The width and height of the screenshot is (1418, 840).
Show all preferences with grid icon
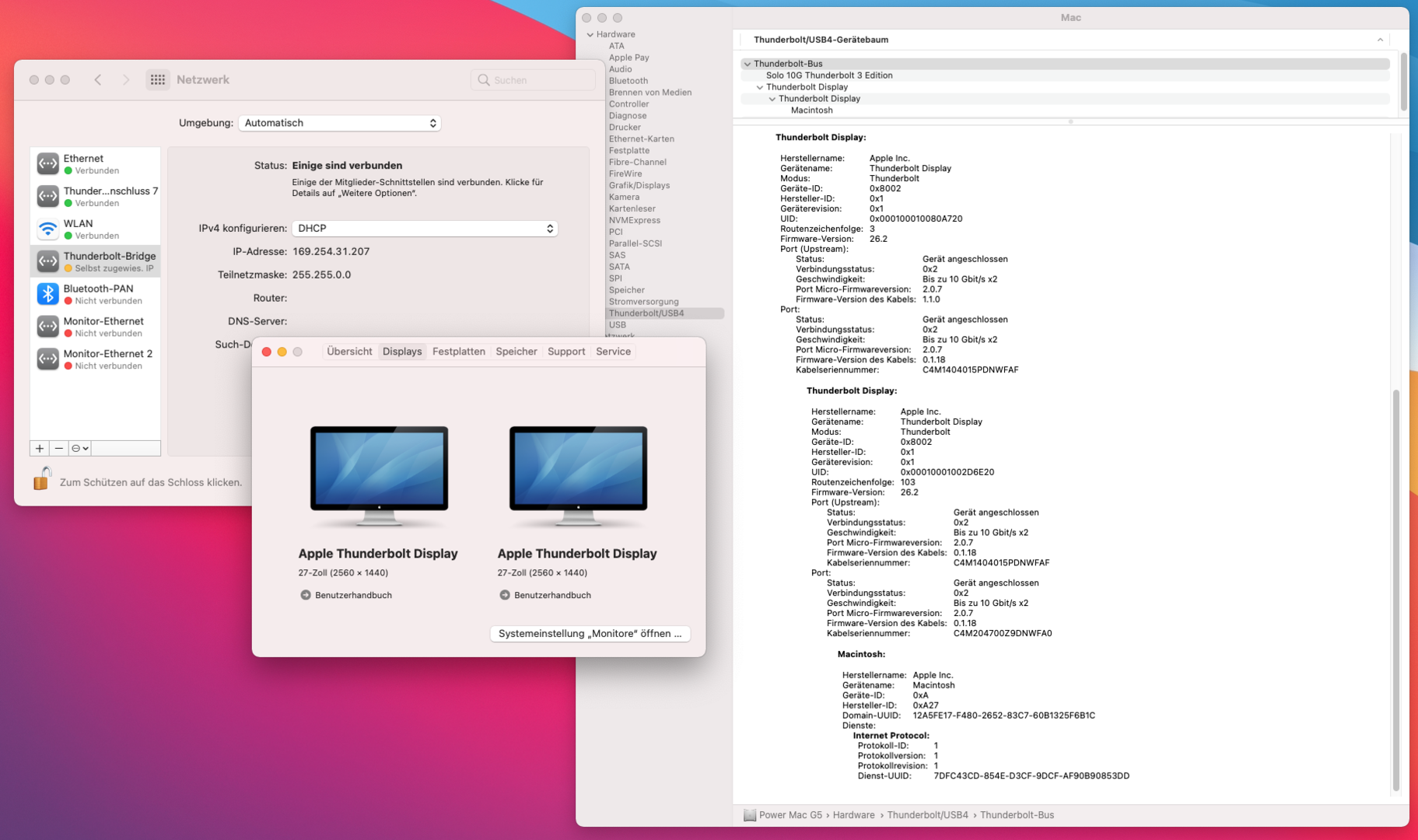158,79
